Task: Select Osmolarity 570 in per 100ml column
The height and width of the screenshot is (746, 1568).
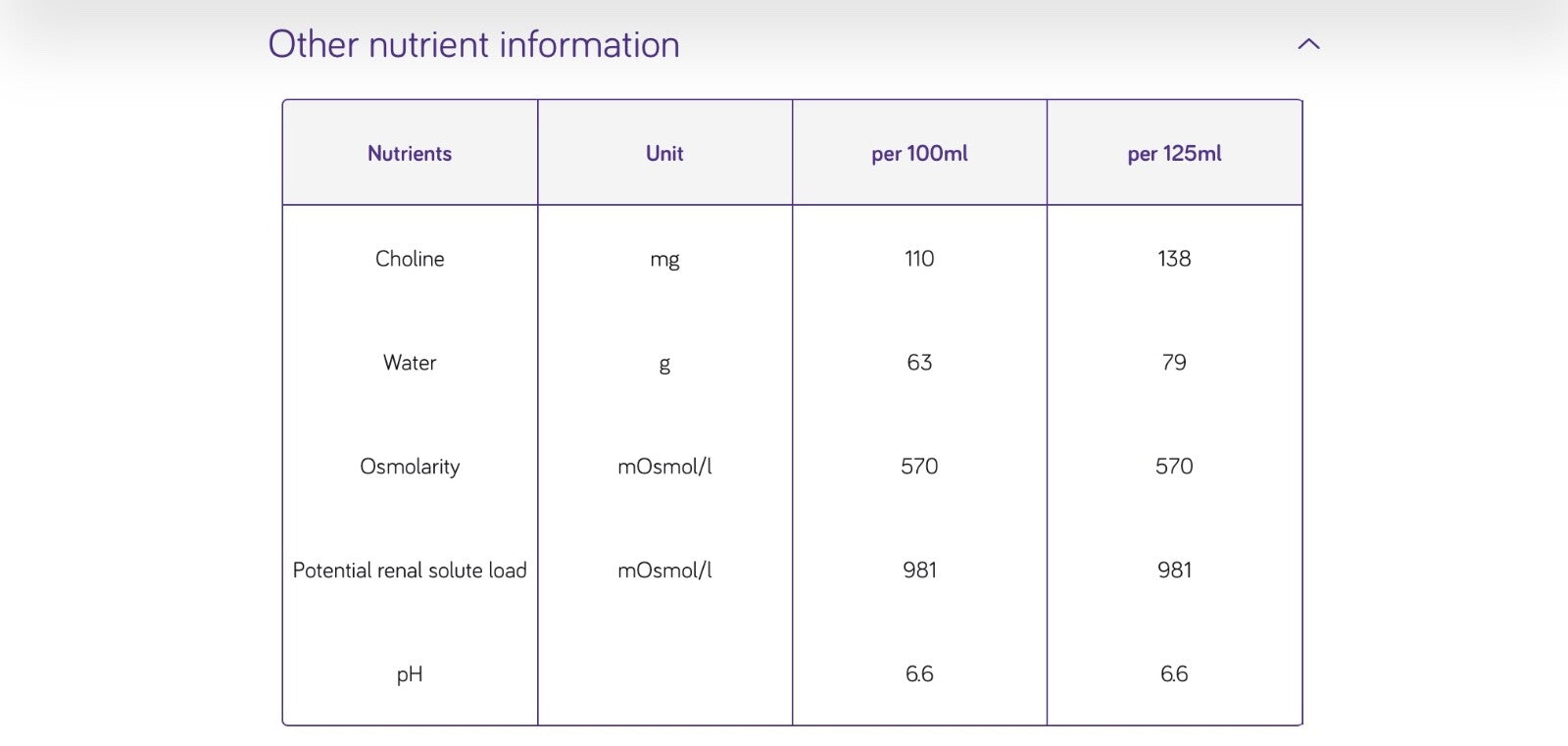Action: tap(919, 467)
